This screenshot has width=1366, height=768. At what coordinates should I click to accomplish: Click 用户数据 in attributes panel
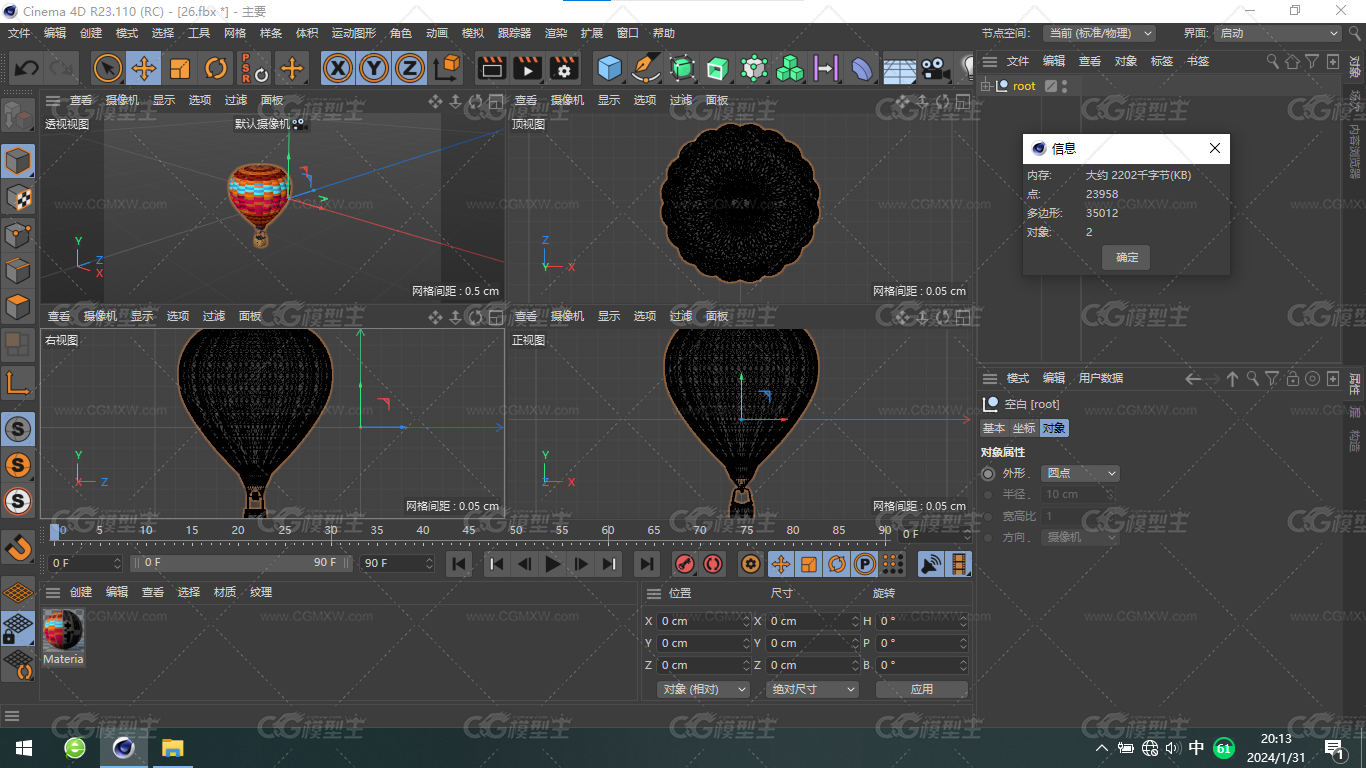point(1101,378)
